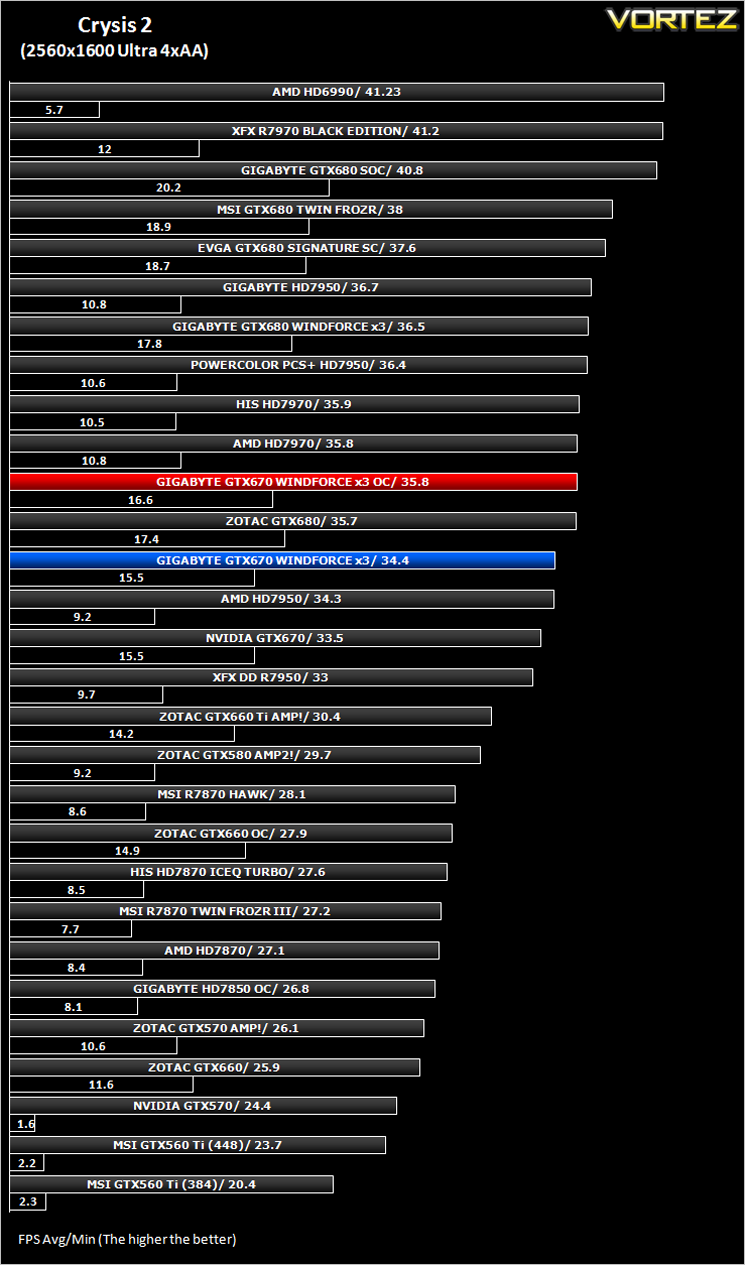Click "FPS Avg/Min (The higher the better)" caption
This screenshot has width=745, height=1265.
coord(127,1240)
